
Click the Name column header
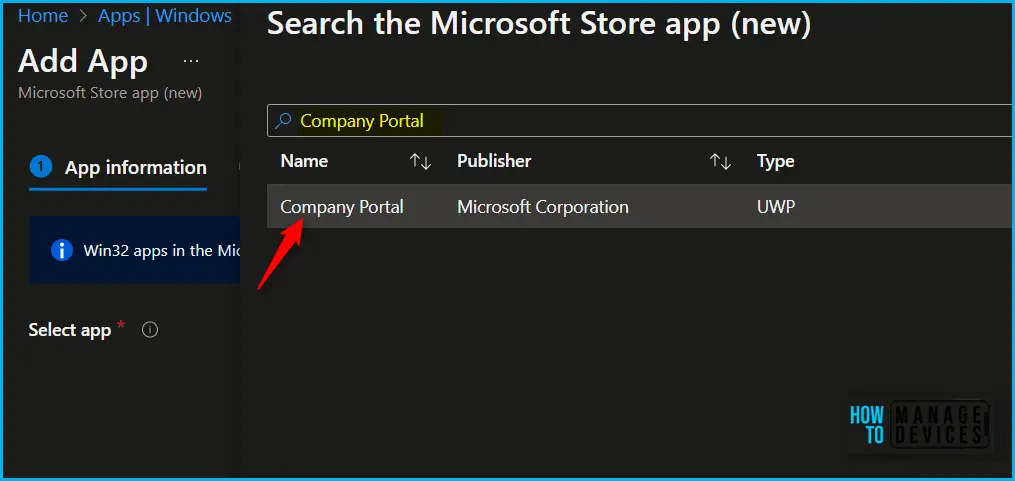[304, 161]
